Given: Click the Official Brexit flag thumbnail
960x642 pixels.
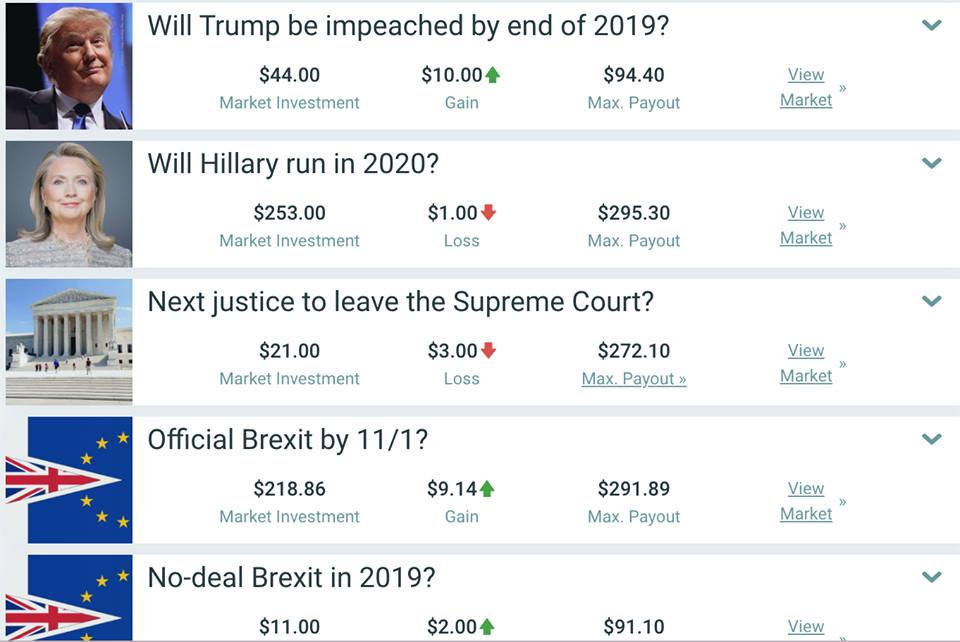Looking at the screenshot, I should (x=69, y=480).
